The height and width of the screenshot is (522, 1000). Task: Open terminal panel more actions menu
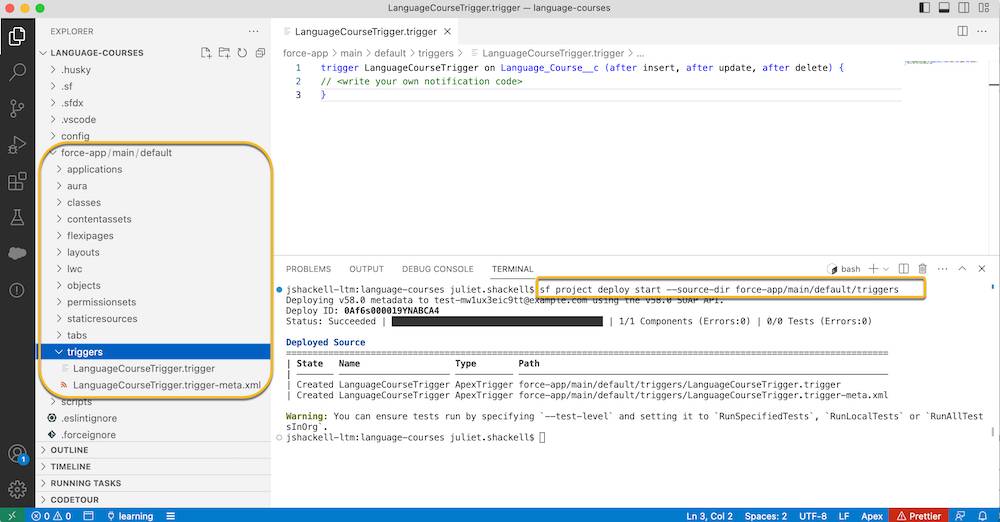(943, 269)
